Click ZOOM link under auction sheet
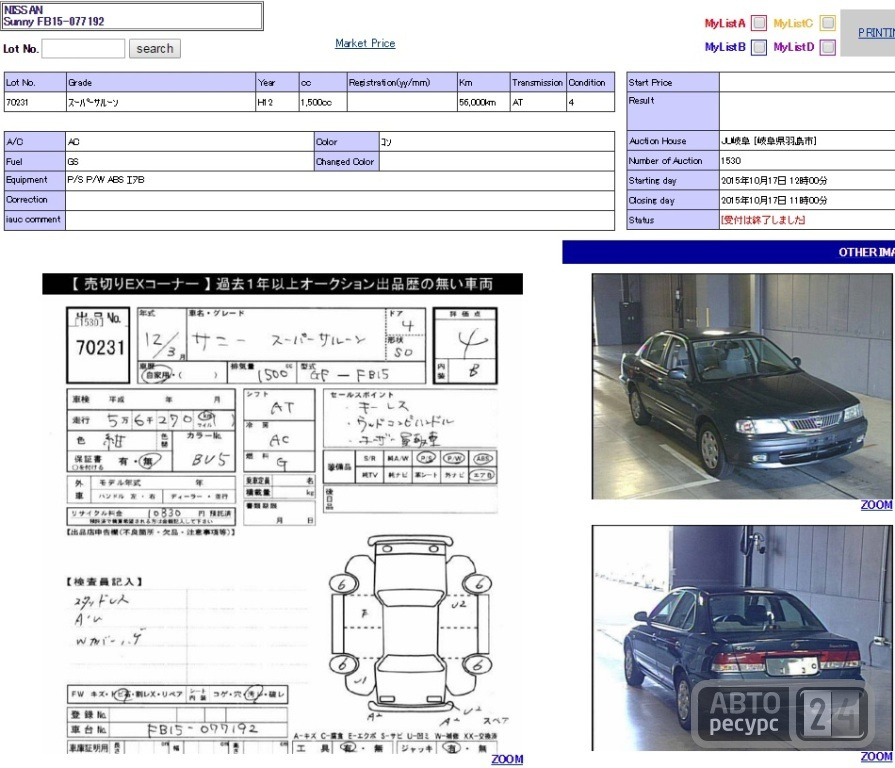The width and height of the screenshot is (895, 768). (507, 759)
